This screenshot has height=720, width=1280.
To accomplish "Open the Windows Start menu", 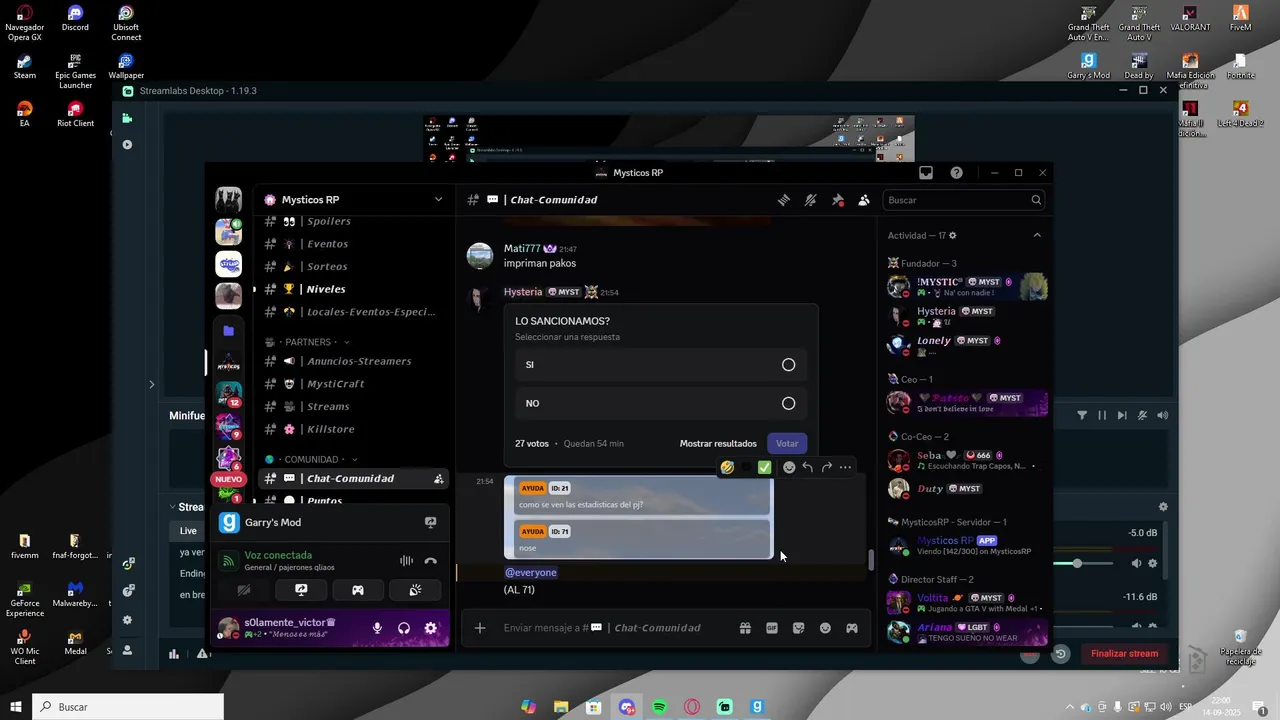I will tap(16, 707).
